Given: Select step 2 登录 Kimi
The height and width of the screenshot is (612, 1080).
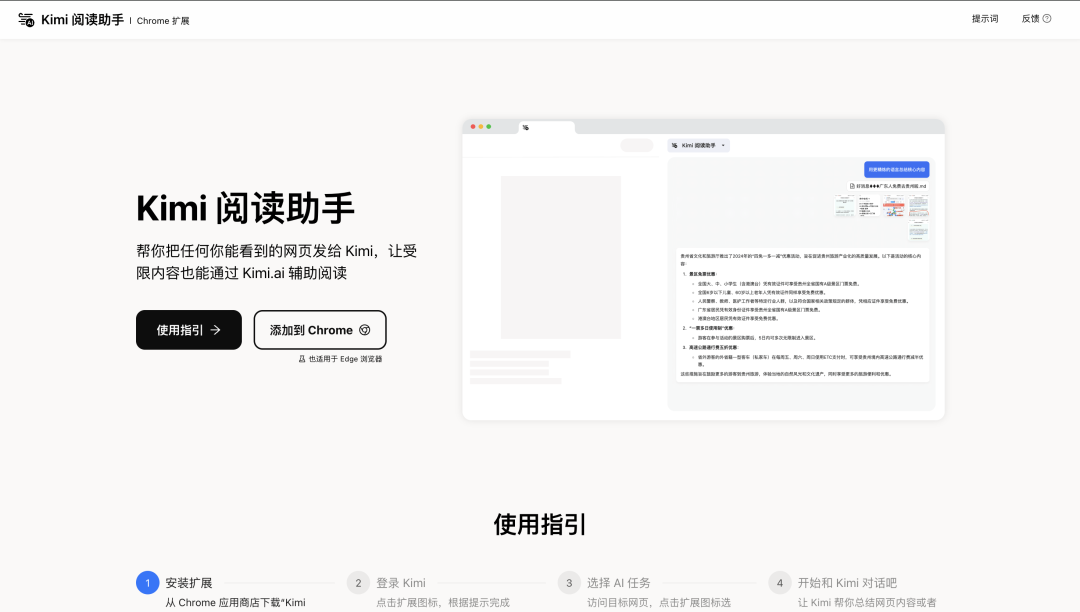Looking at the screenshot, I should tap(401, 583).
